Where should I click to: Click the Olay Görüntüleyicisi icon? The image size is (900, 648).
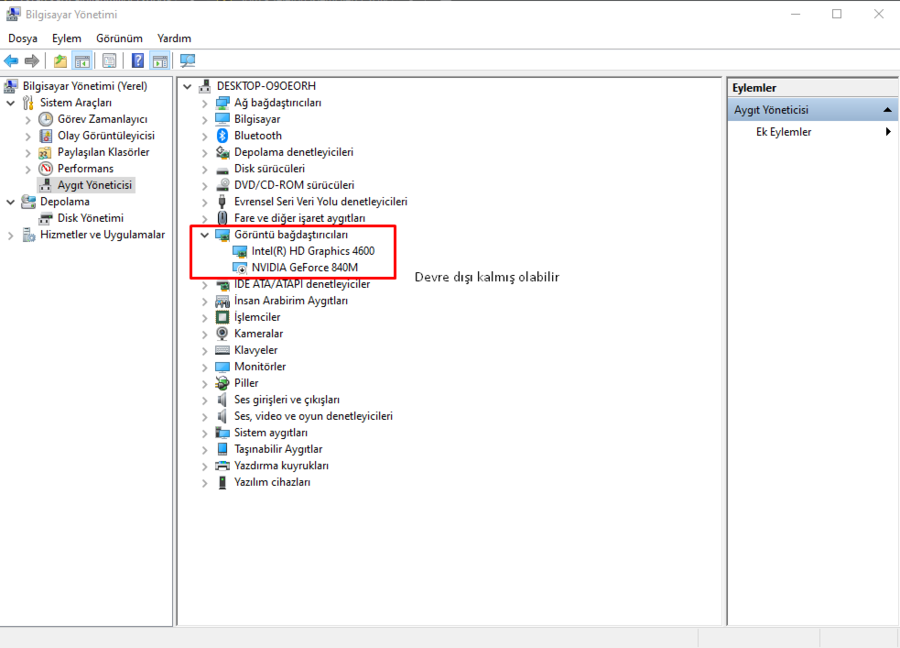pyautogui.click(x=46, y=136)
